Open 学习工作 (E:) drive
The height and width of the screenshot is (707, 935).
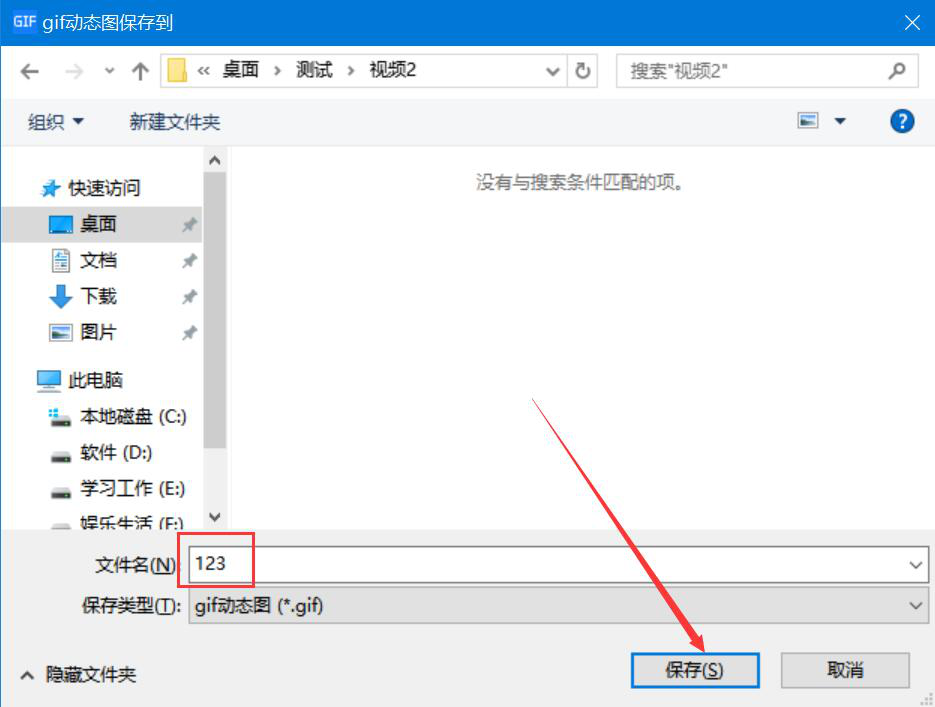click(x=132, y=489)
